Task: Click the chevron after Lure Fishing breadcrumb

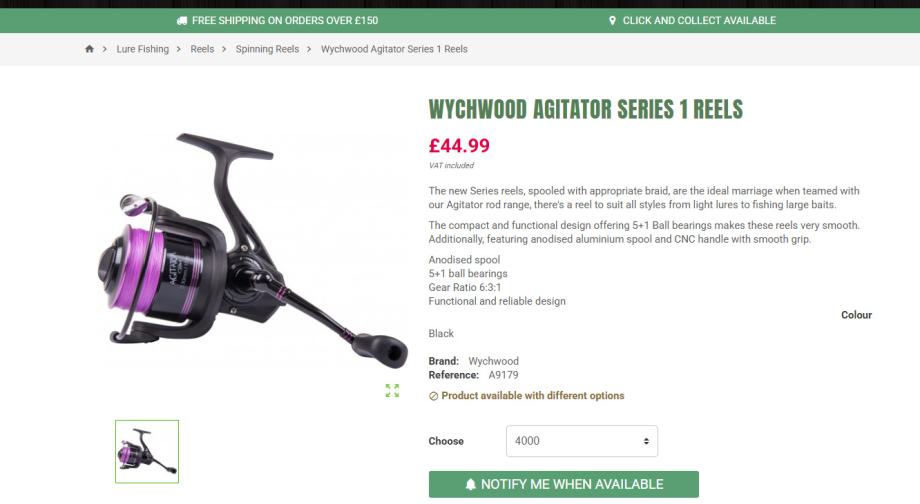Action: click(x=178, y=49)
